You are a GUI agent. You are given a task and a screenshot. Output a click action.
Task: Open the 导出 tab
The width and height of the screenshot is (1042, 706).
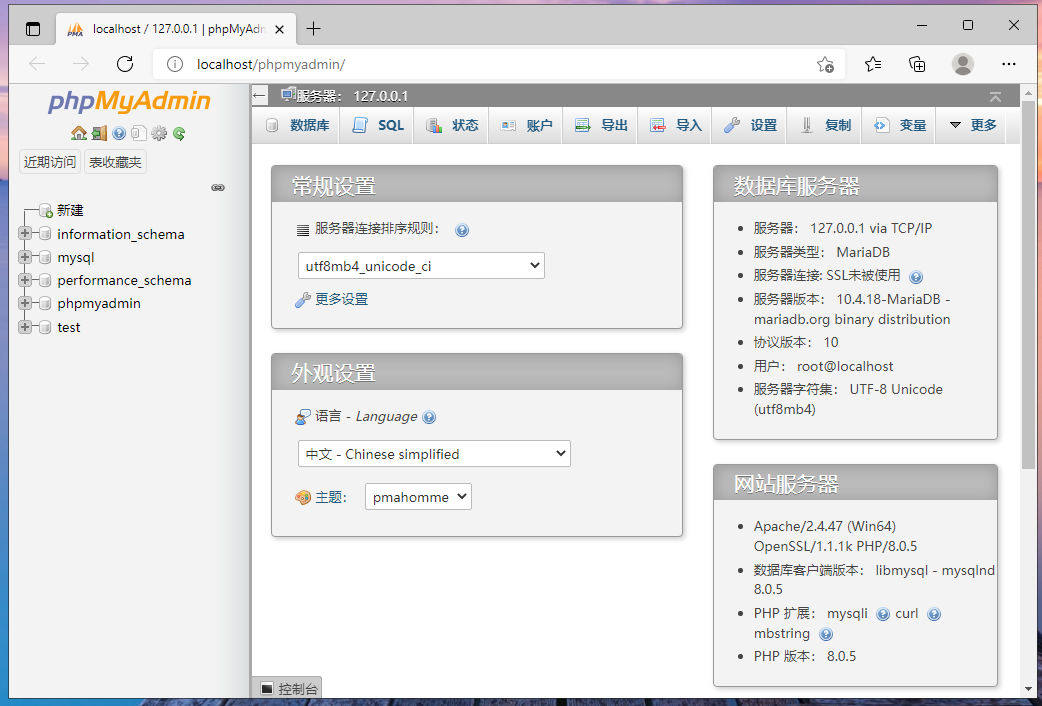[601, 125]
